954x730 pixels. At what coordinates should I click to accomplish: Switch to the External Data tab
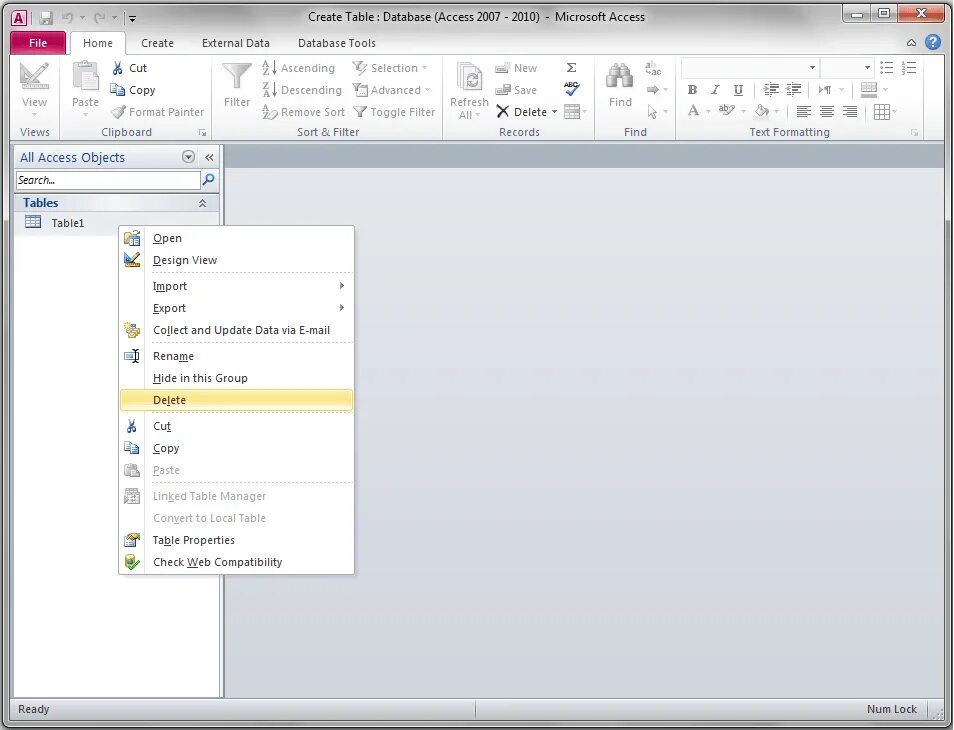pos(235,43)
